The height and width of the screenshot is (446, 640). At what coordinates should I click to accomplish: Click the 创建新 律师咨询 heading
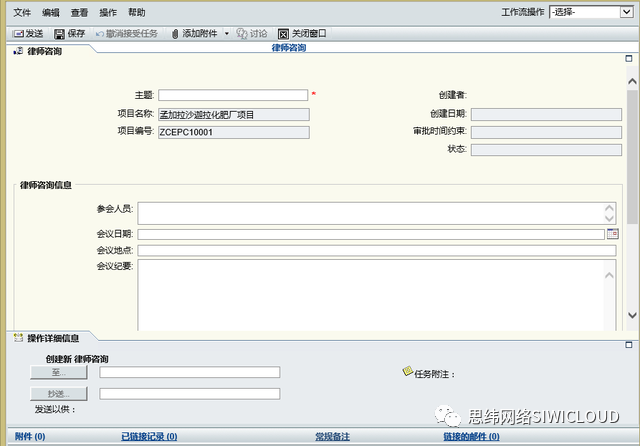point(77,359)
